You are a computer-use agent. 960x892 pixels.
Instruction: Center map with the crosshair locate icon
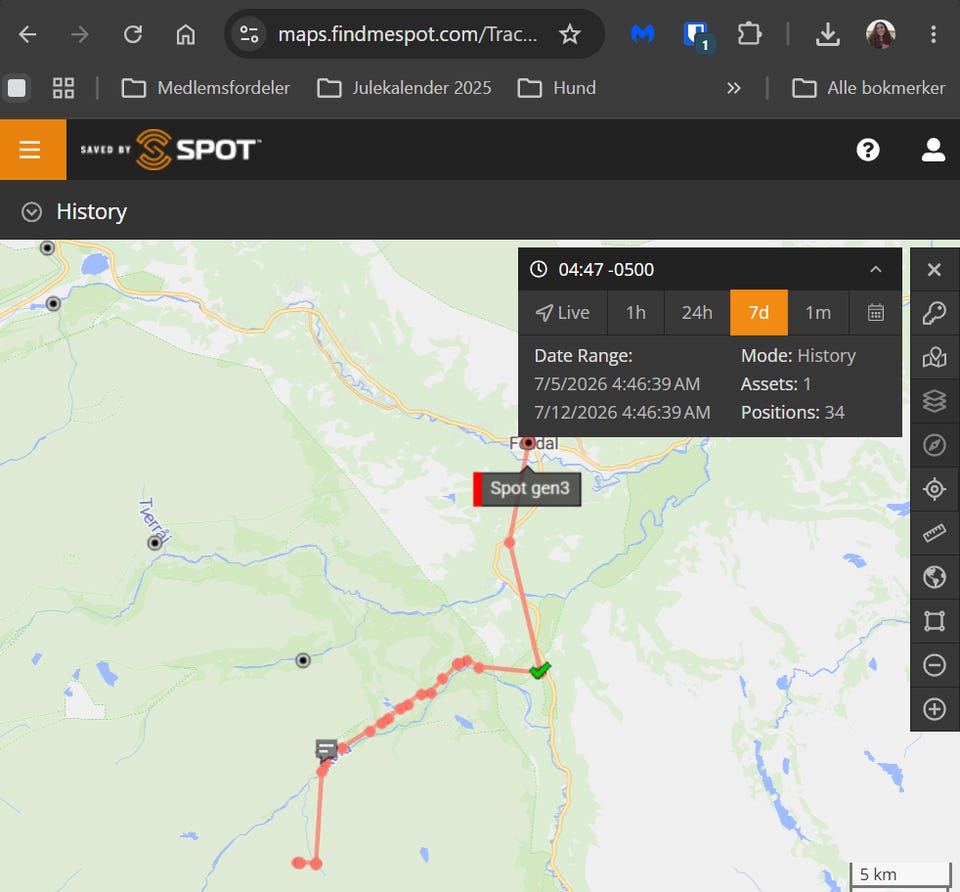(934, 489)
